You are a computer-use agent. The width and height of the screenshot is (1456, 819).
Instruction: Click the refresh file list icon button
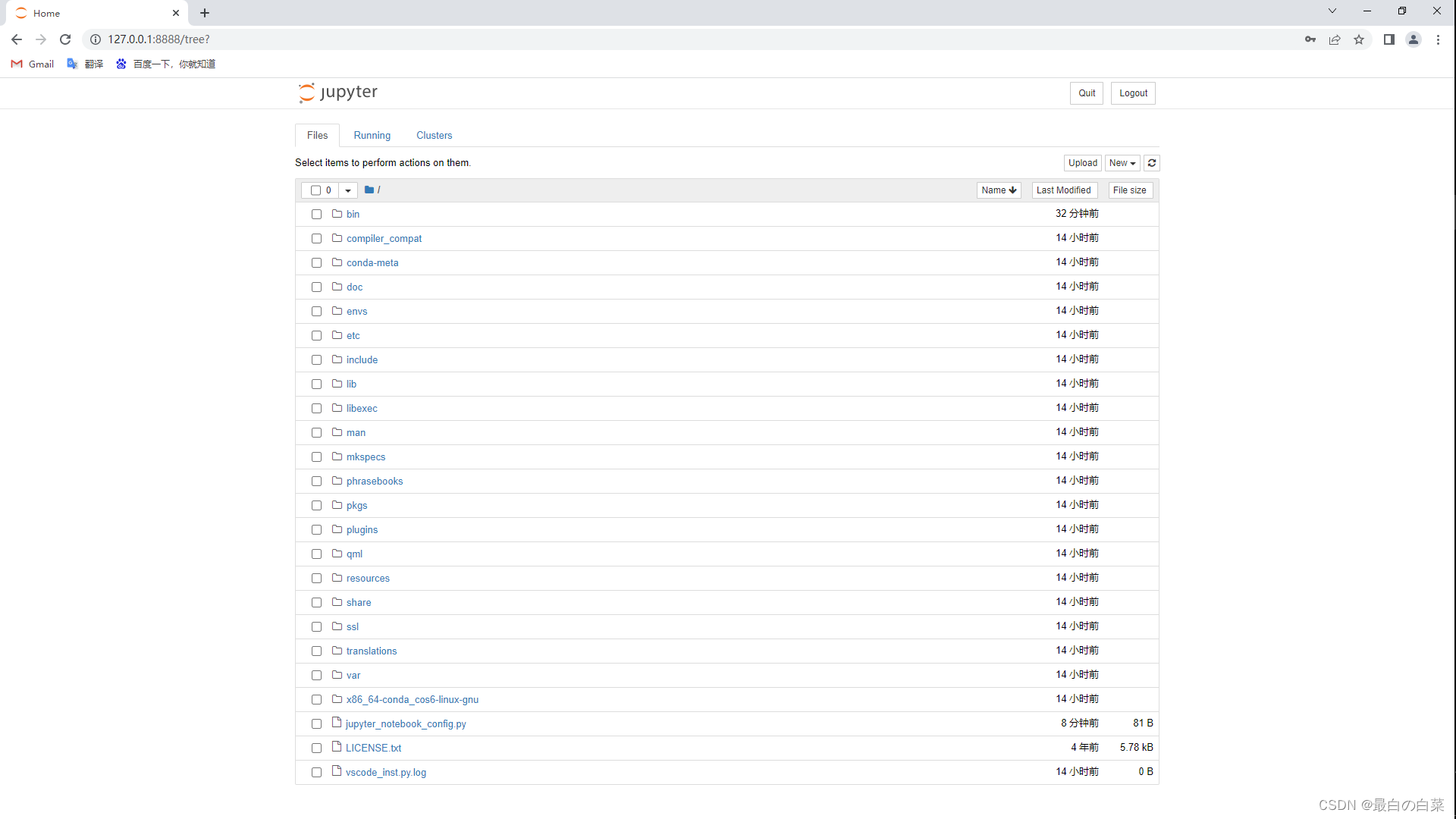tap(1151, 163)
